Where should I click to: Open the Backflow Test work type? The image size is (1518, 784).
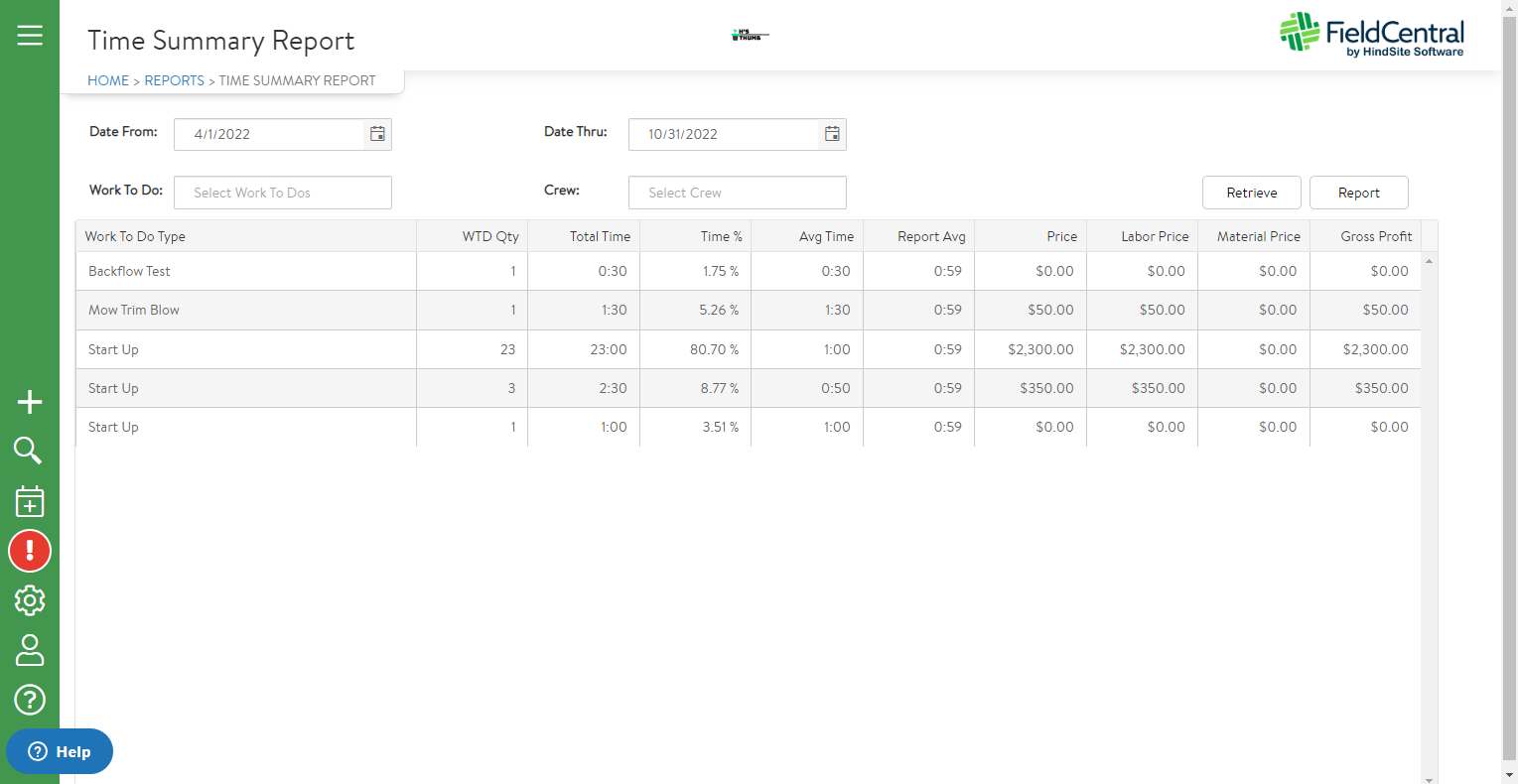pyautogui.click(x=128, y=270)
